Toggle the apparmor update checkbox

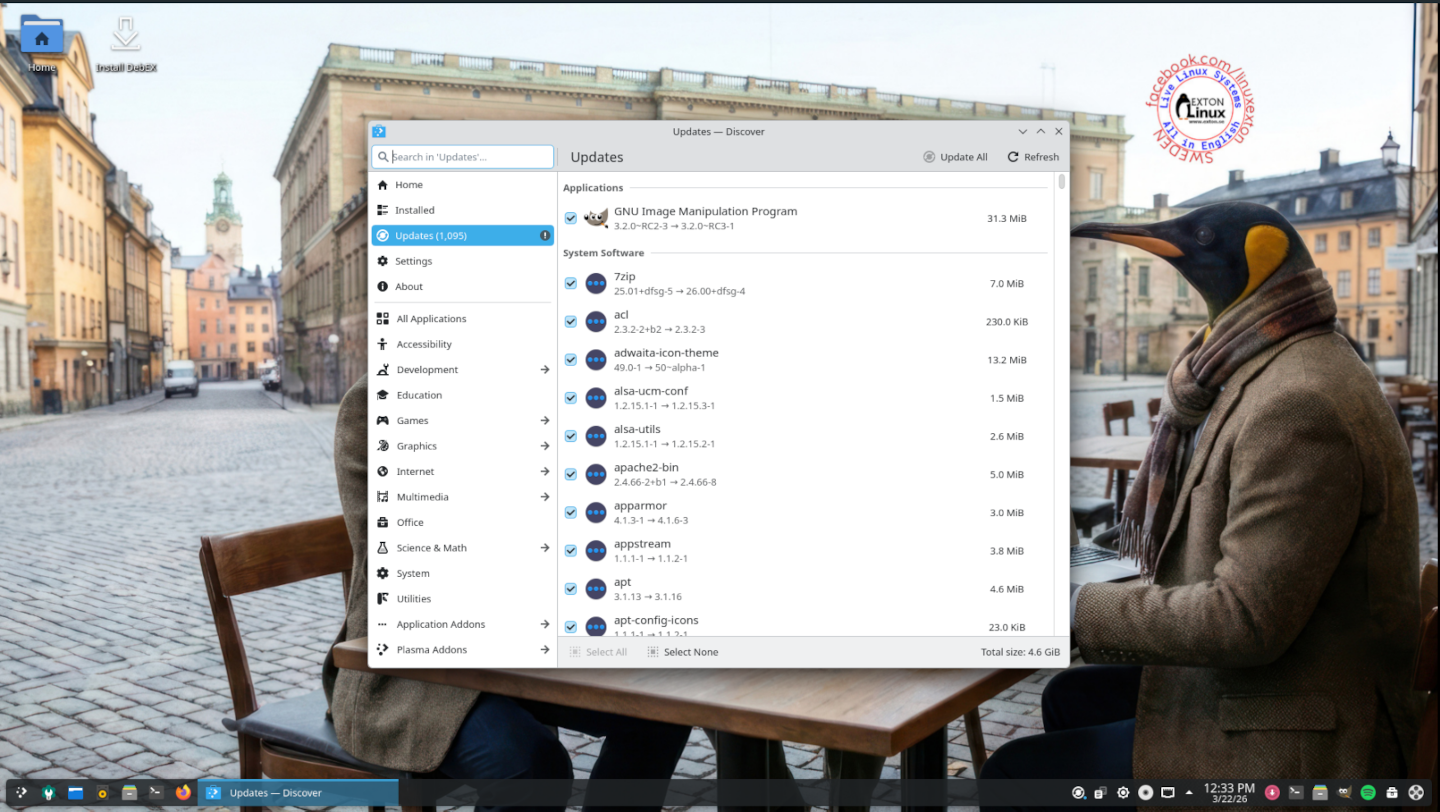point(571,513)
